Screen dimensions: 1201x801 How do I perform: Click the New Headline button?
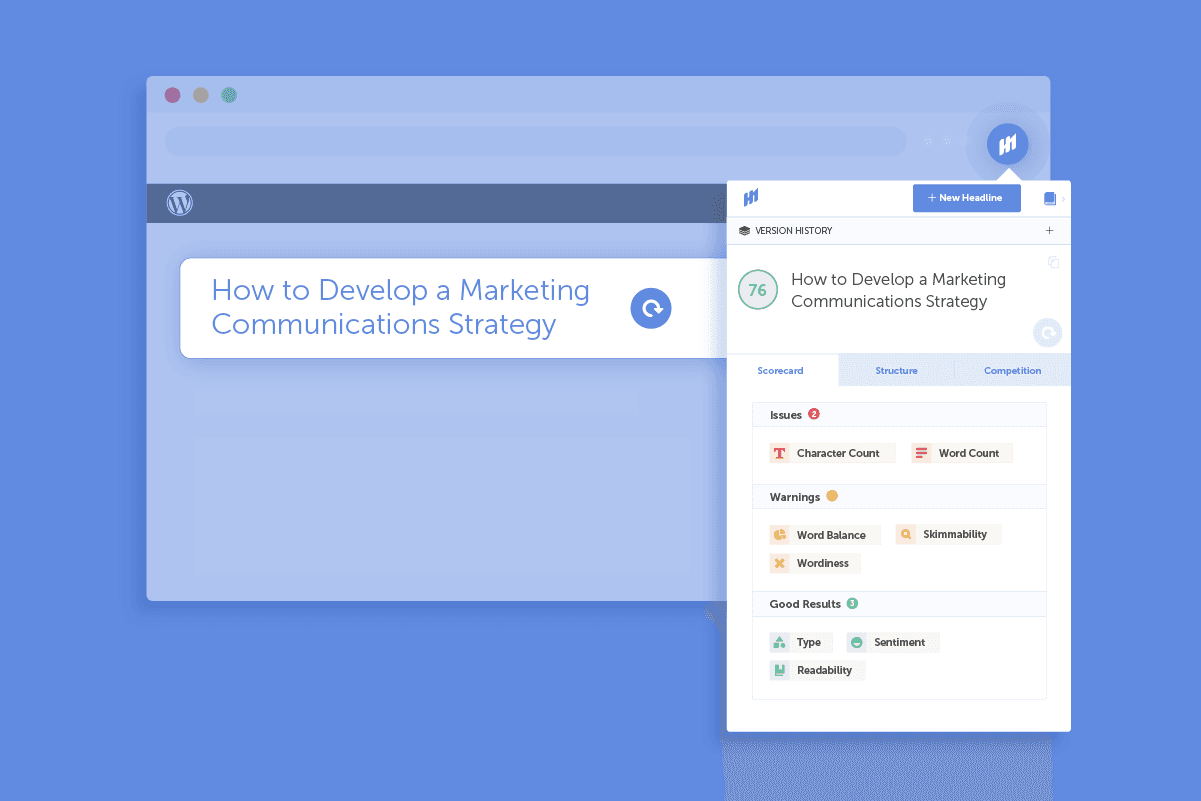967,198
